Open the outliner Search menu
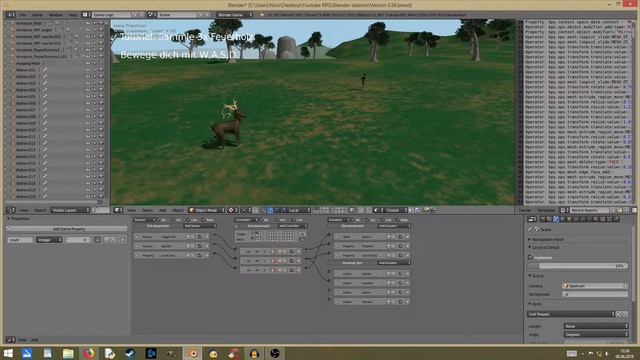 point(40,210)
